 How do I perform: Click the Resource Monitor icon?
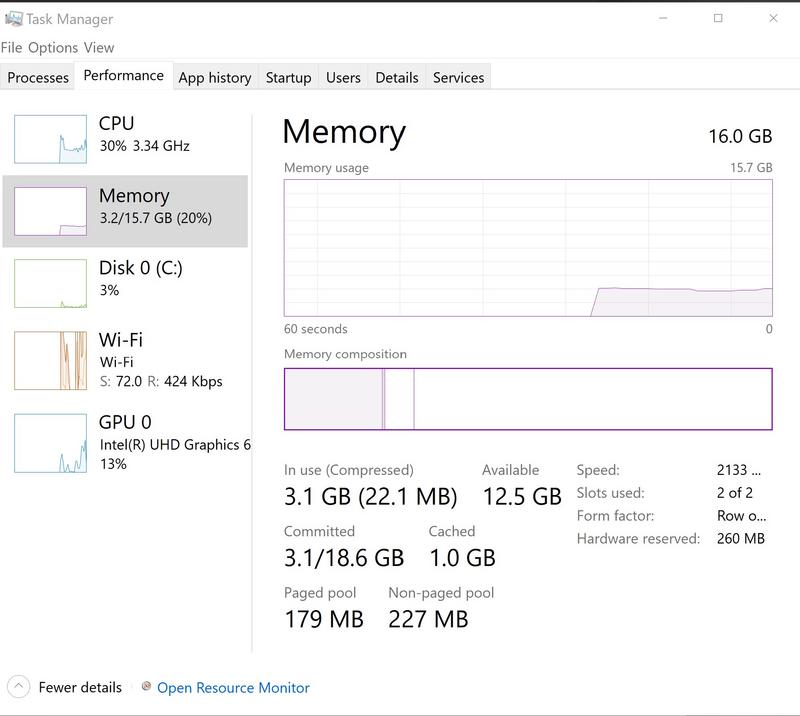click(x=147, y=687)
